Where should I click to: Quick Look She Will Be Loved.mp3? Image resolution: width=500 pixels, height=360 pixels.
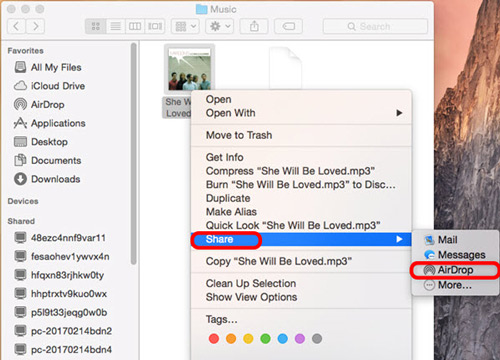(x=301, y=226)
